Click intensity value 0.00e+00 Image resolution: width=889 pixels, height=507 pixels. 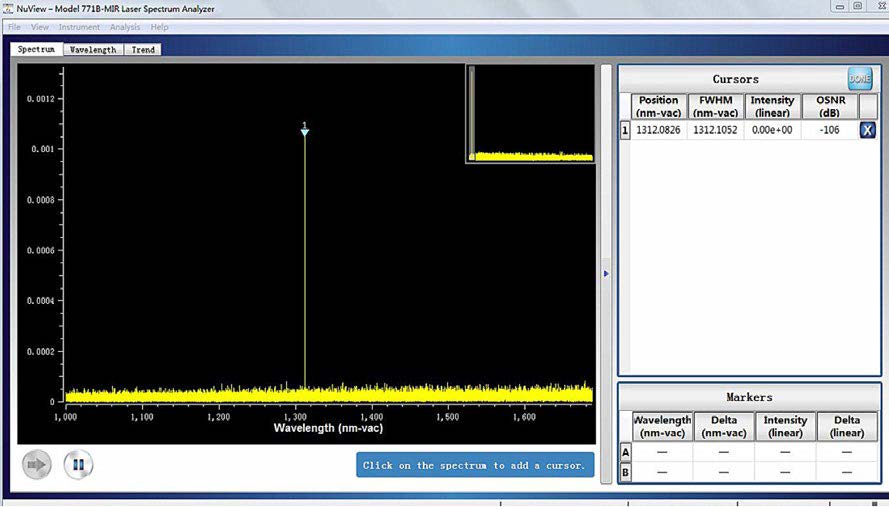772,130
